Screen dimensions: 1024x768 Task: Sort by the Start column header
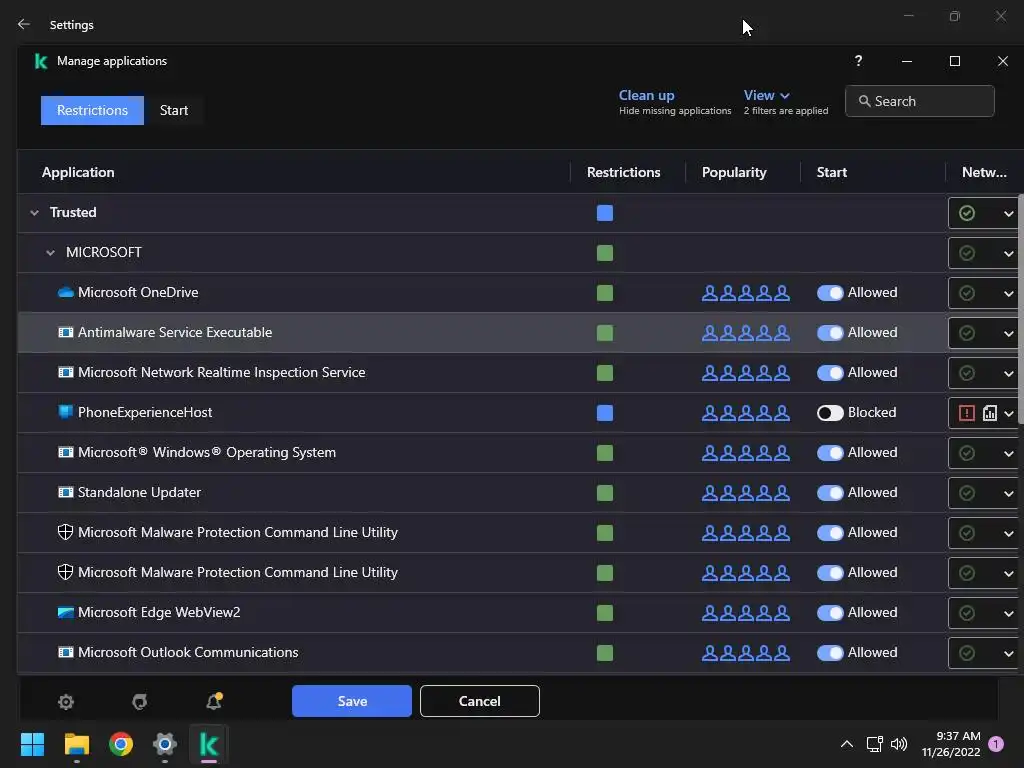[831, 172]
